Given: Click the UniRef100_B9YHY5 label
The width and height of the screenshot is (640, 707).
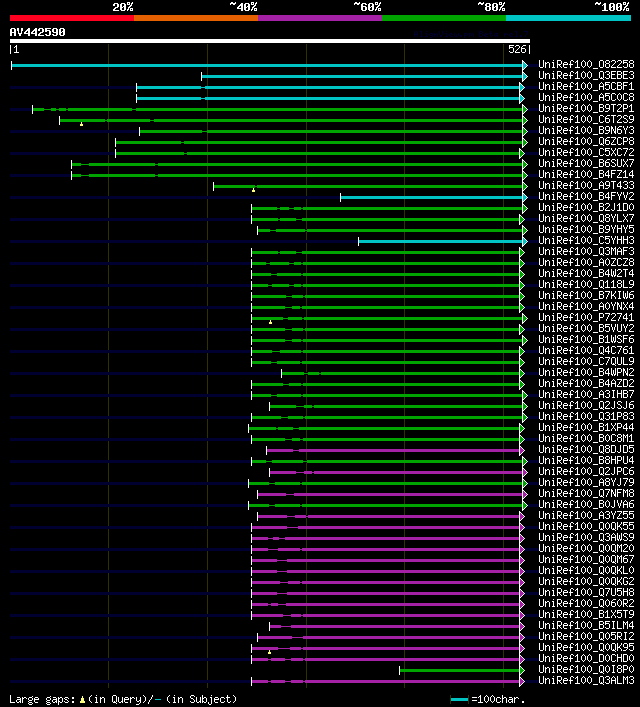Looking at the screenshot, I should tap(586, 230).
